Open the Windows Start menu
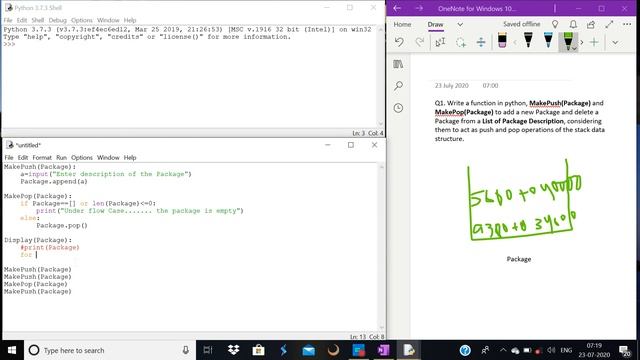 point(12,350)
